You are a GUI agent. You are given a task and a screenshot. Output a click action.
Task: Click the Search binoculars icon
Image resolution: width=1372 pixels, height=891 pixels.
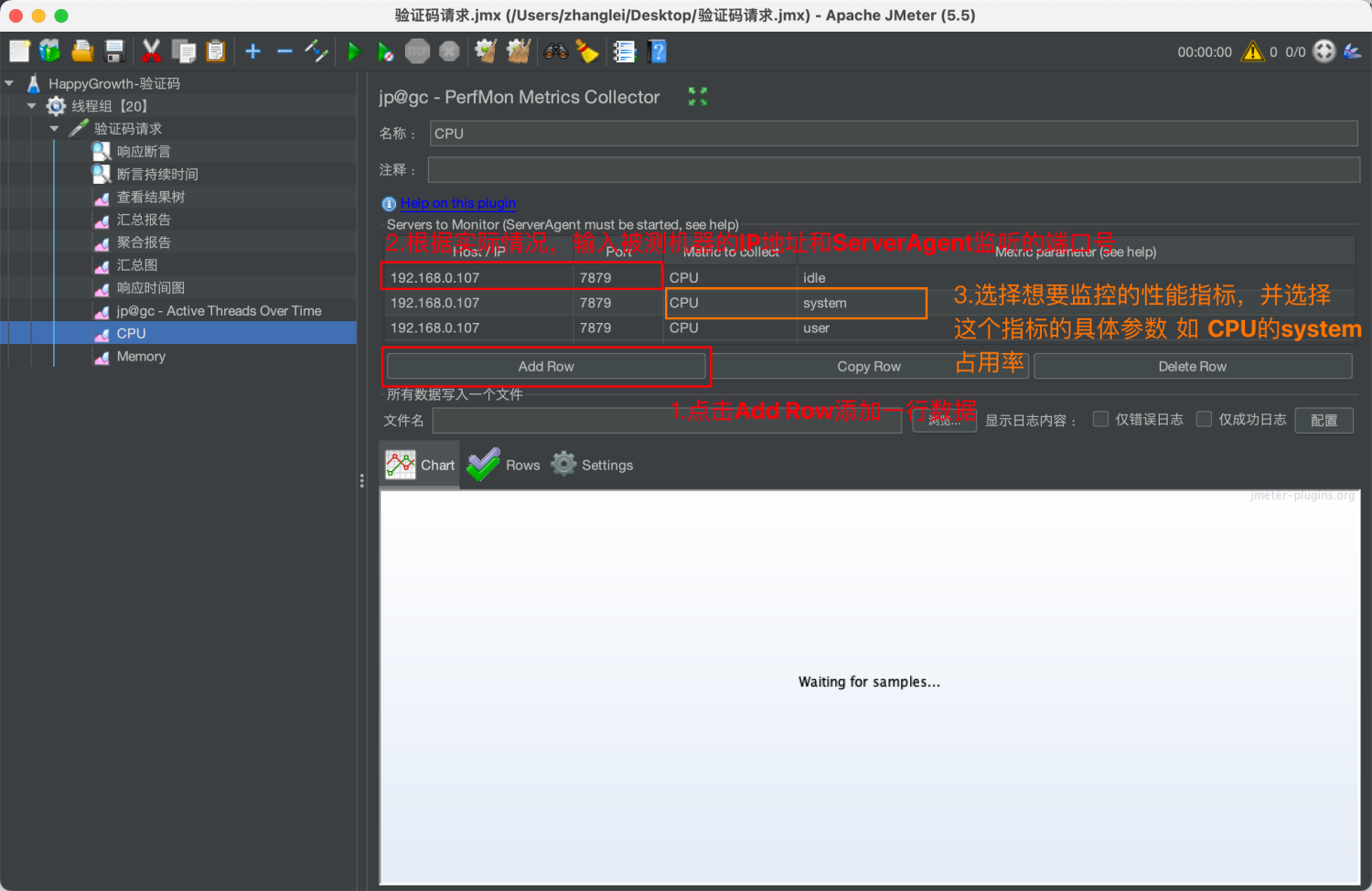tap(556, 51)
